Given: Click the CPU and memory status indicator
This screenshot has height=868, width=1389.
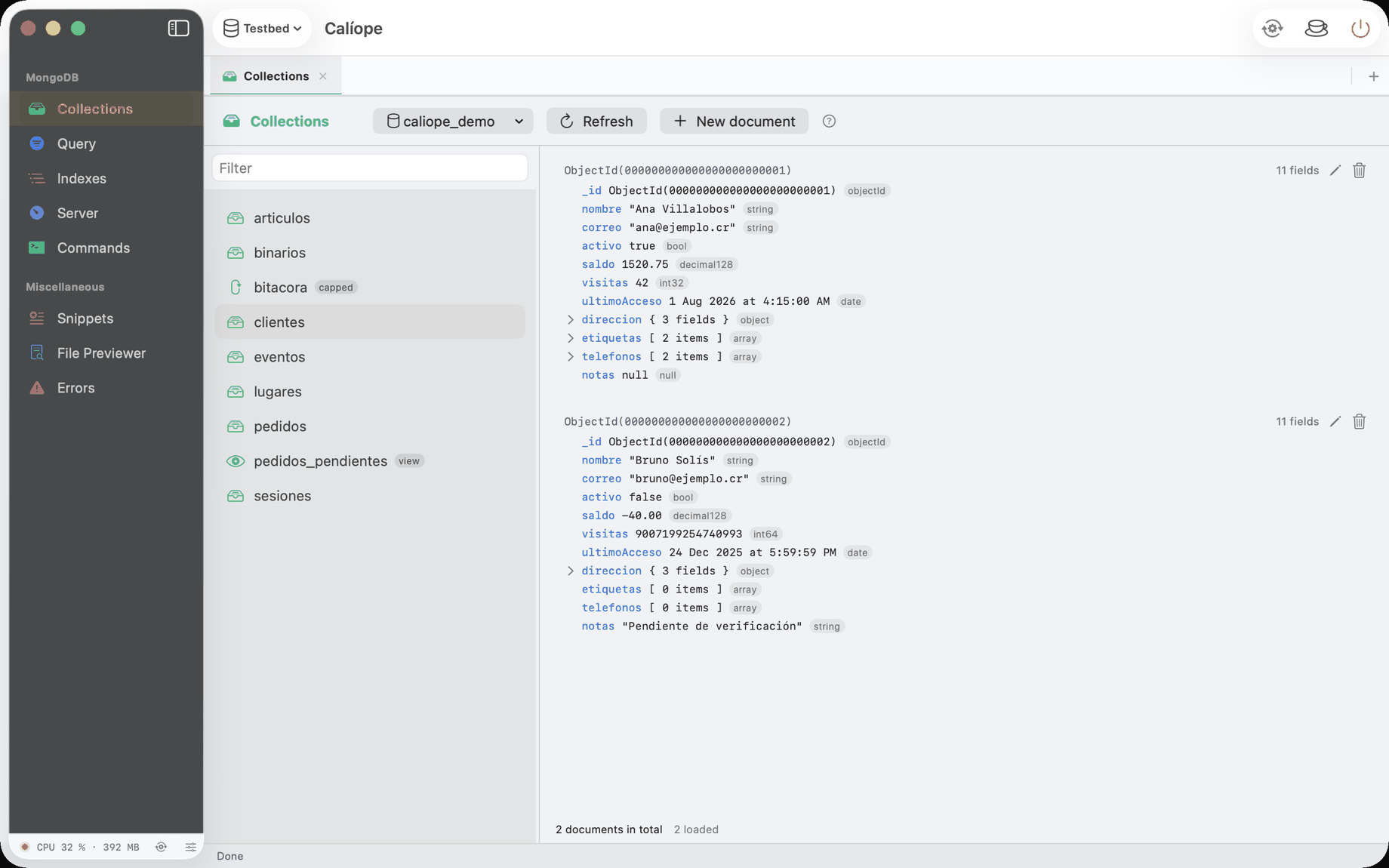Looking at the screenshot, I should tap(80, 848).
